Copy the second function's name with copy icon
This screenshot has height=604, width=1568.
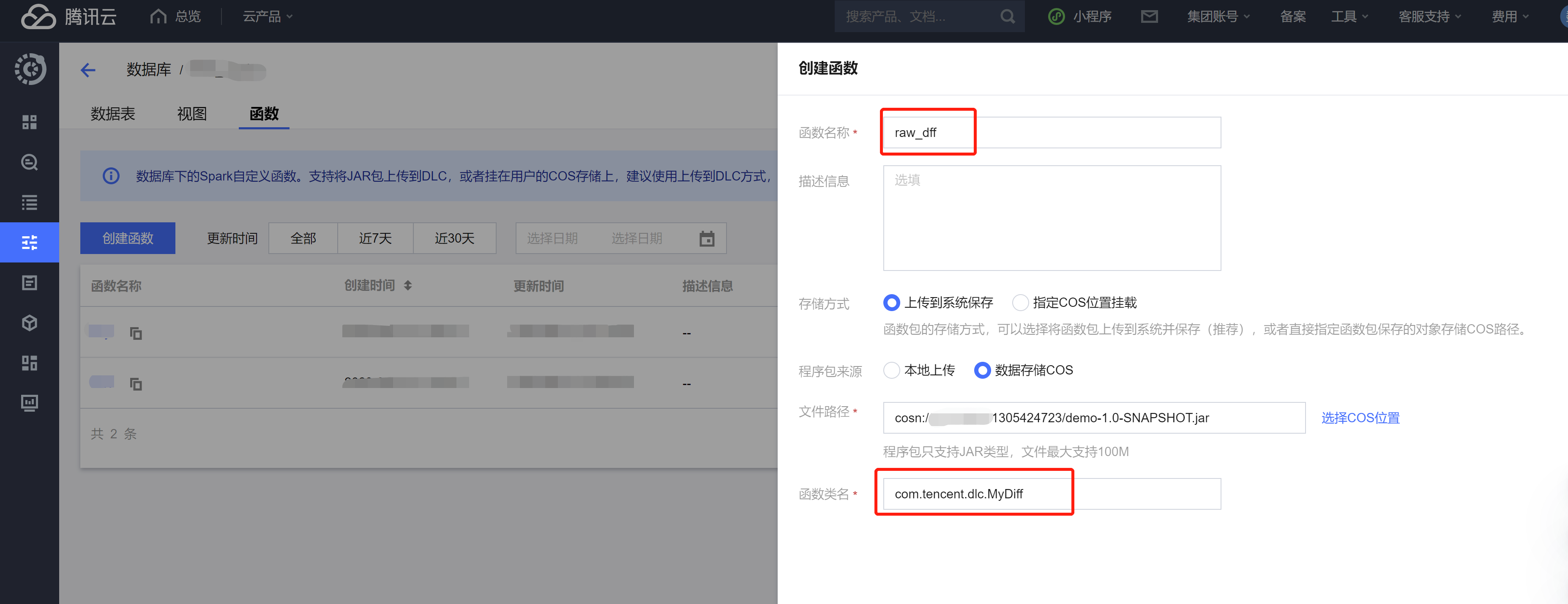[136, 384]
